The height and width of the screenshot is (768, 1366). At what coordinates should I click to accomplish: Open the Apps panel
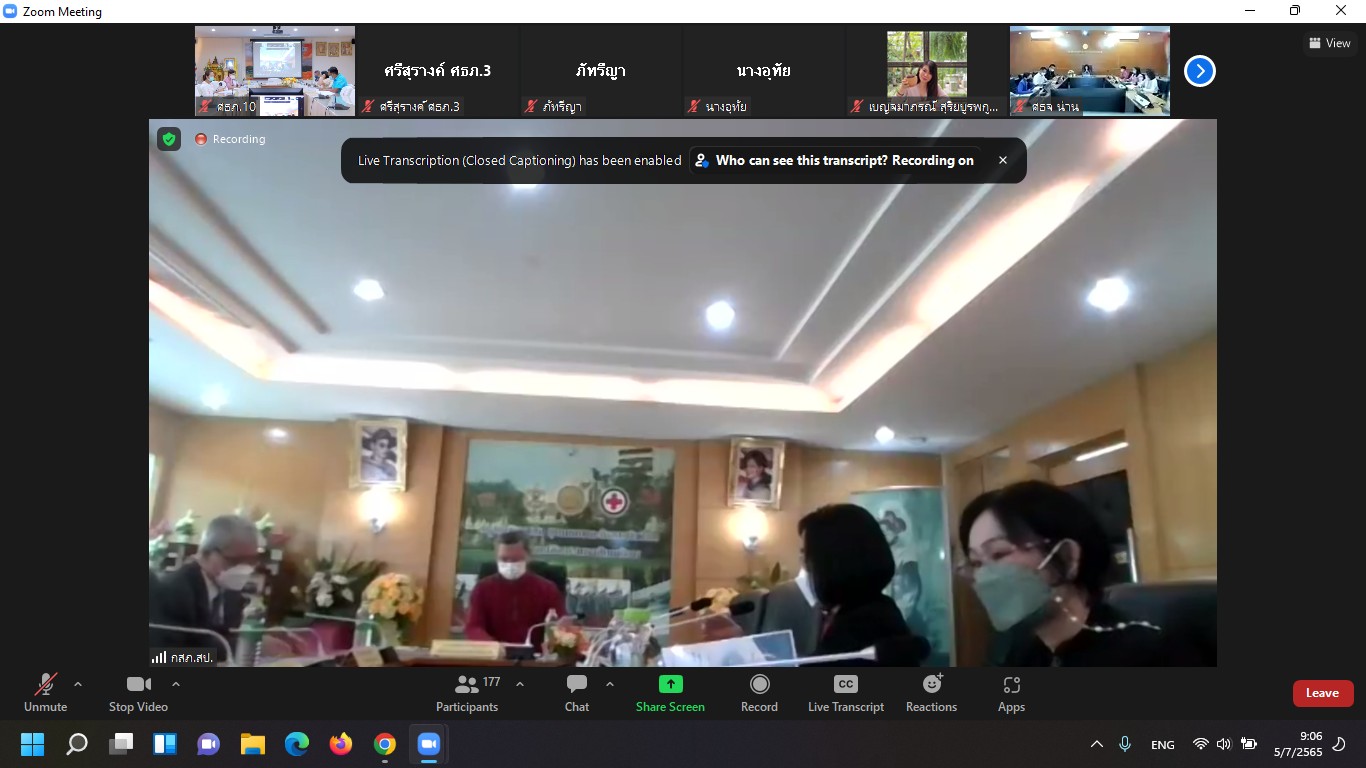[1011, 693]
